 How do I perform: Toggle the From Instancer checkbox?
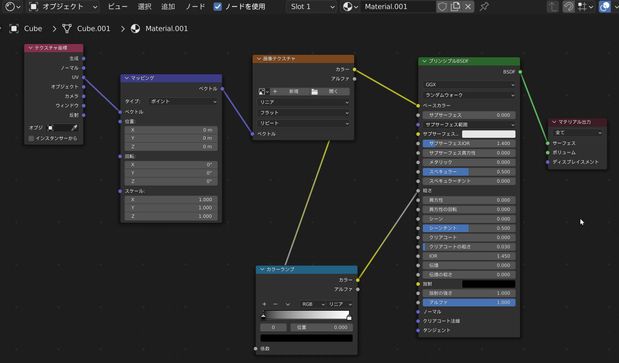coord(31,138)
